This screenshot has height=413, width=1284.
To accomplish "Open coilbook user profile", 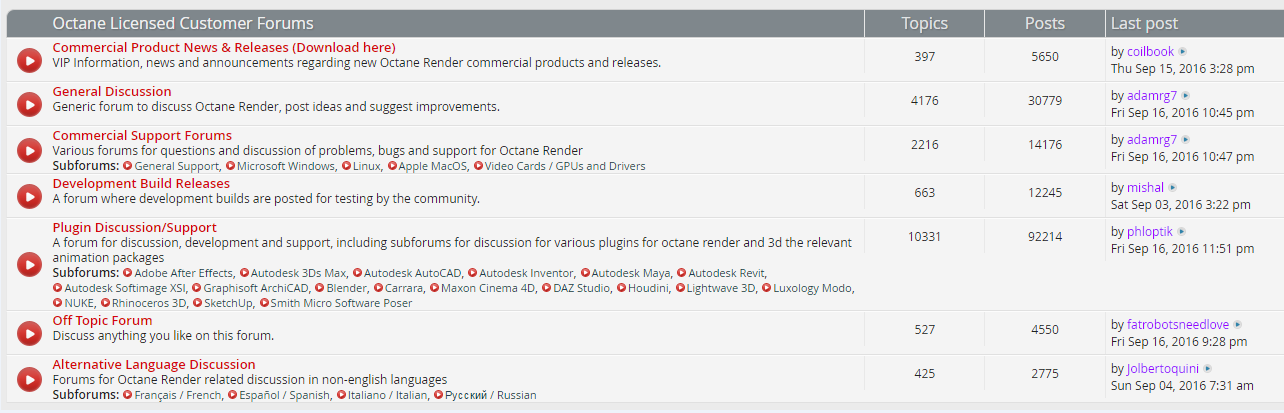I will point(1150,52).
